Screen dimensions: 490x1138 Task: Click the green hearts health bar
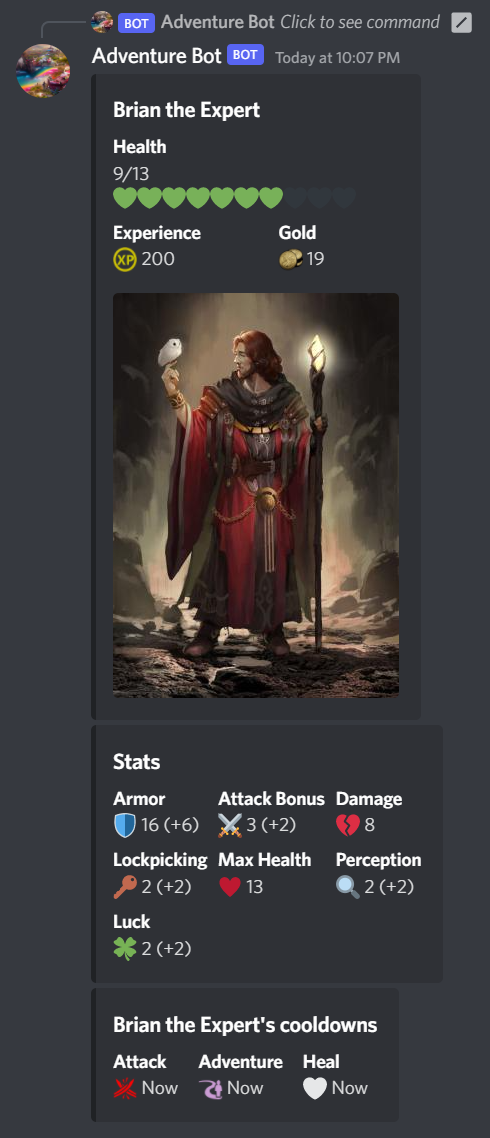coord(234,197)
